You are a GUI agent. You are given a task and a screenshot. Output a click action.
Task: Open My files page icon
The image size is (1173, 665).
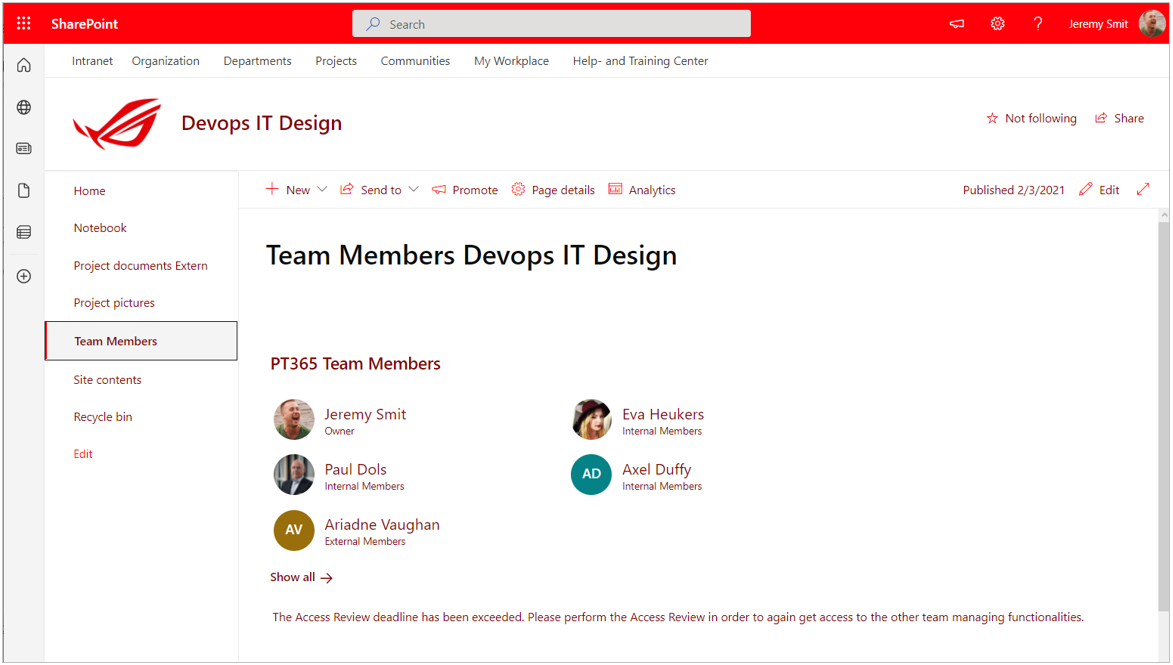coord(24,191)
